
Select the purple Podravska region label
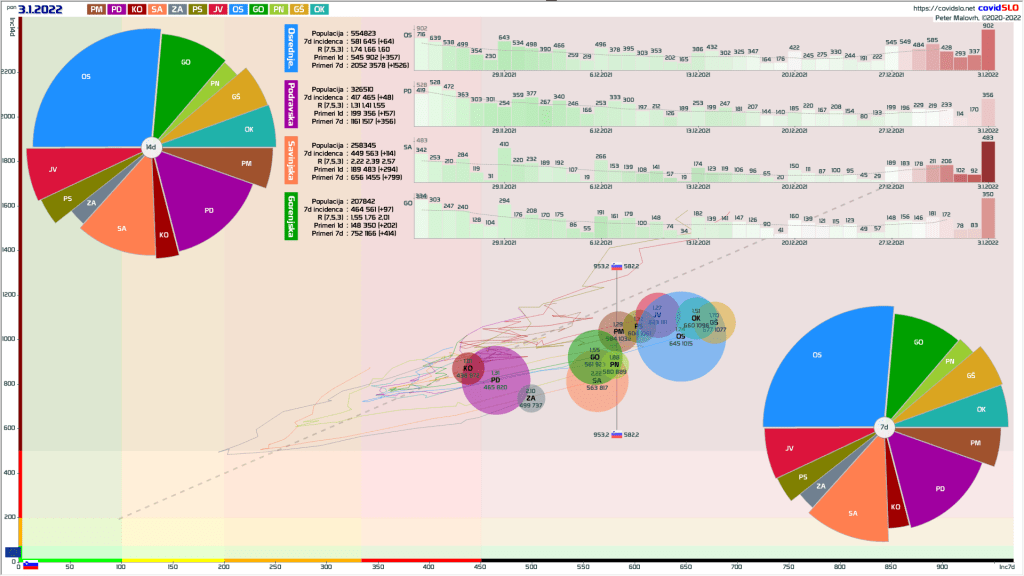click(x=291, y=103)
